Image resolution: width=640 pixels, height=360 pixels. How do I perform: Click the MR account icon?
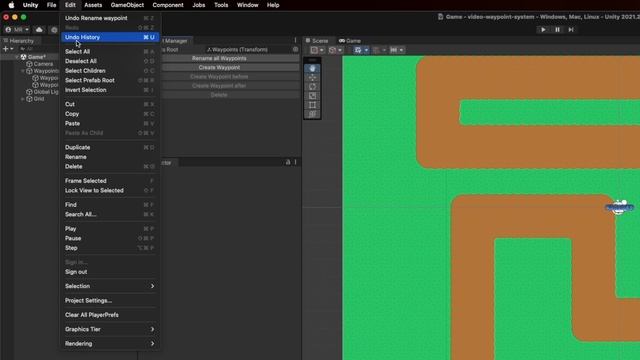coord(8,29)
